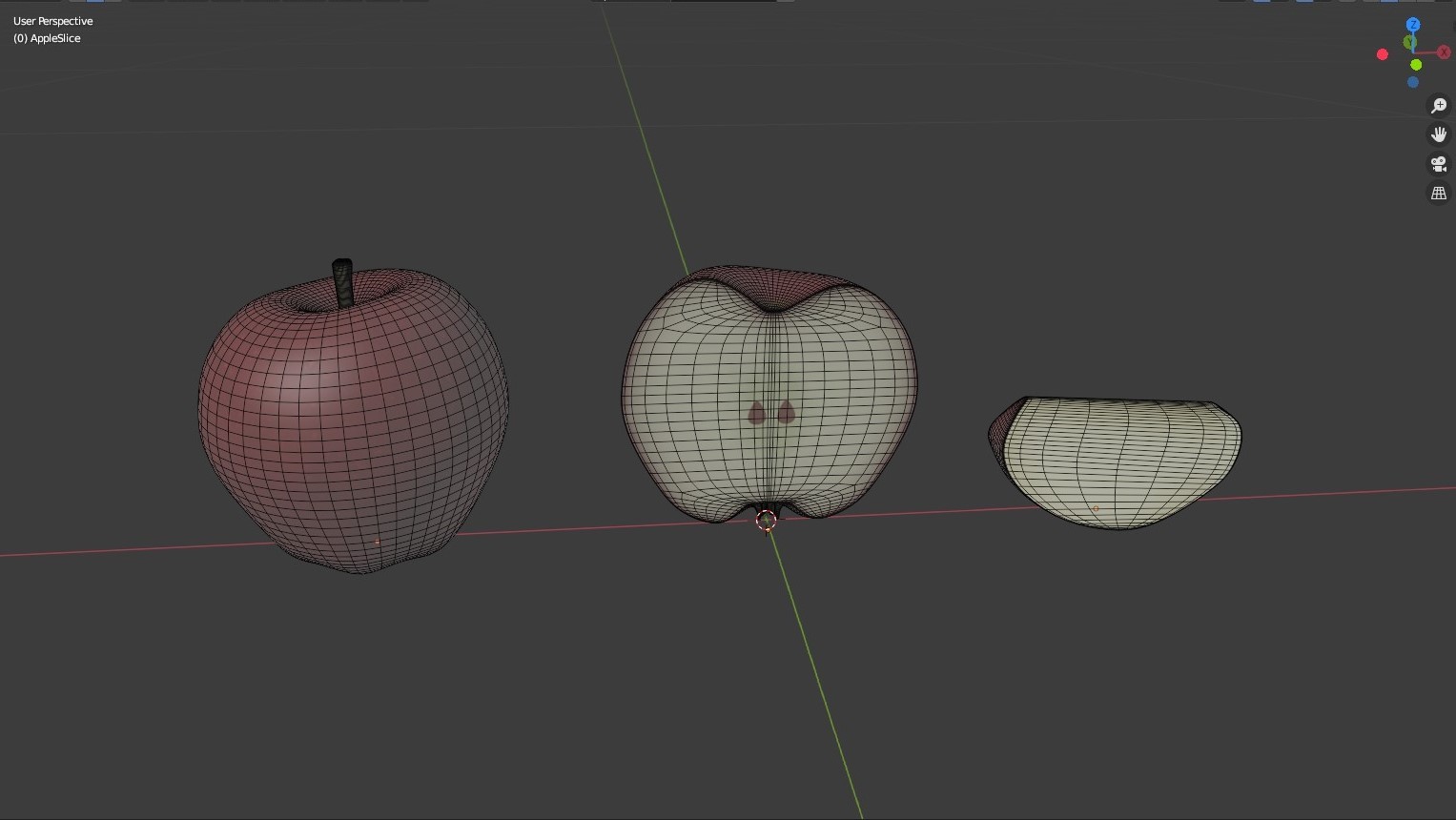Click the zoom magnifier icon
1456x820 pixels.
(x=1439, y=105)
